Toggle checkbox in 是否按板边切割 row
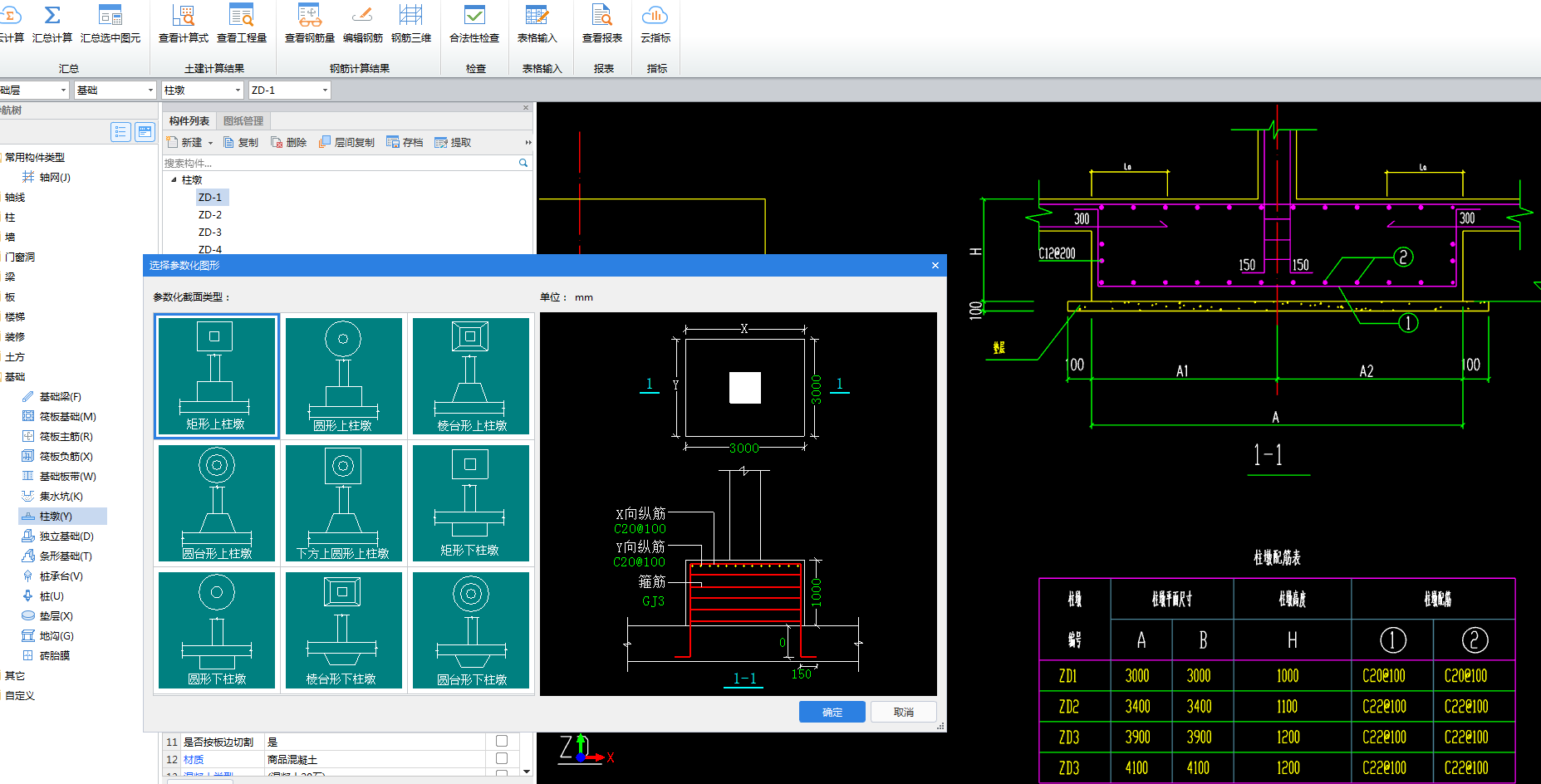This screenshot has width=1541, height=784. click(502, 741)
